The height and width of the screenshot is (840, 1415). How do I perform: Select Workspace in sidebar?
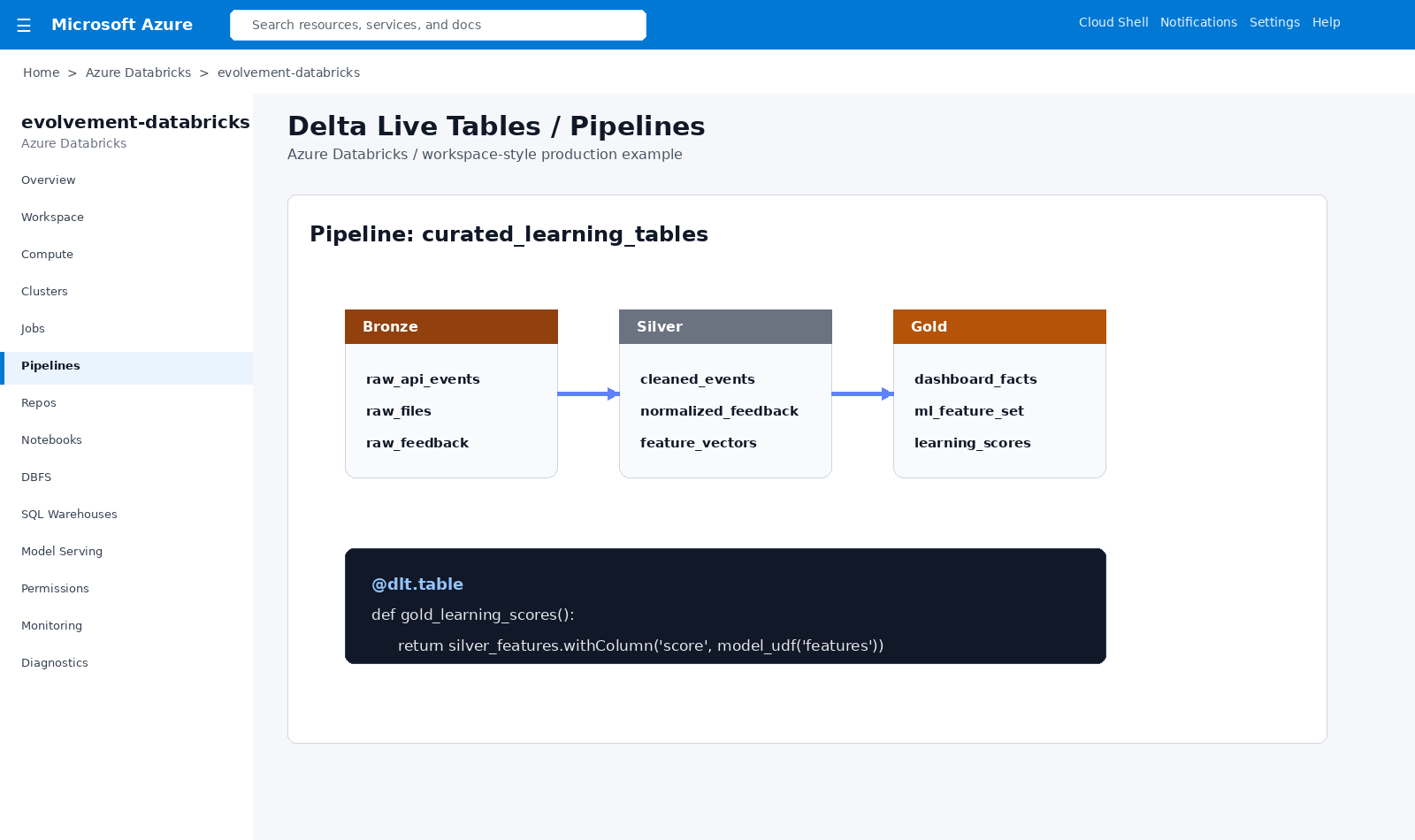point(126,217)
